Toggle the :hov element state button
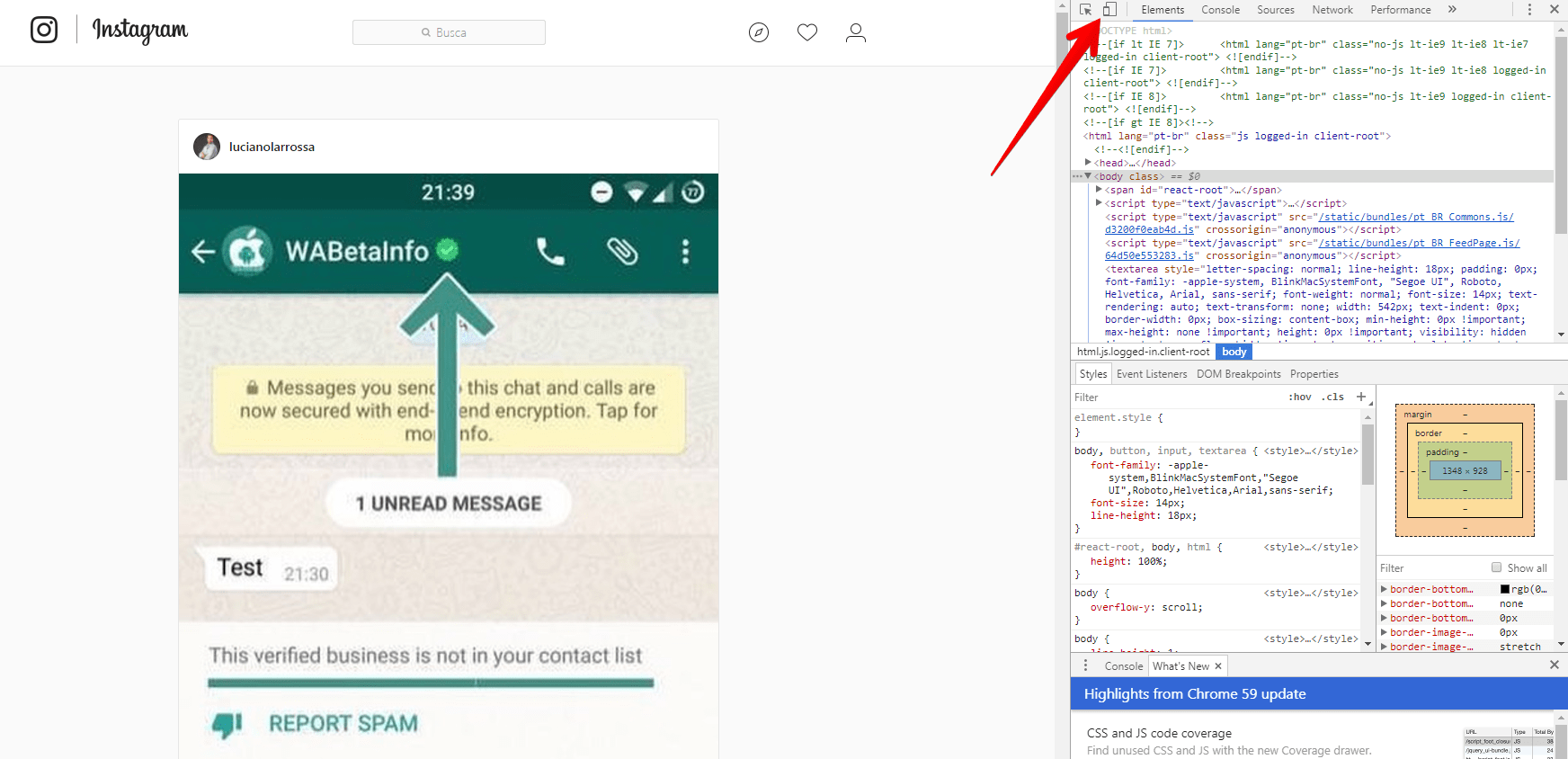Image resolution: width=1568 pixels, height=759 pixels. pyautogui.click(x=1300, y=397)
